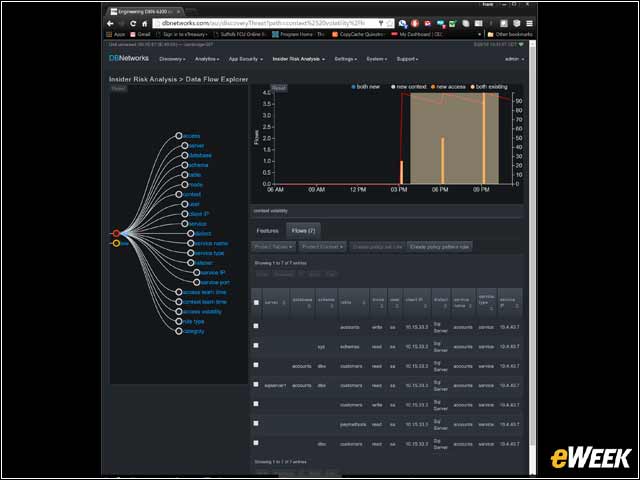Click the bookmark star in address bar

[x=389, y=24]
